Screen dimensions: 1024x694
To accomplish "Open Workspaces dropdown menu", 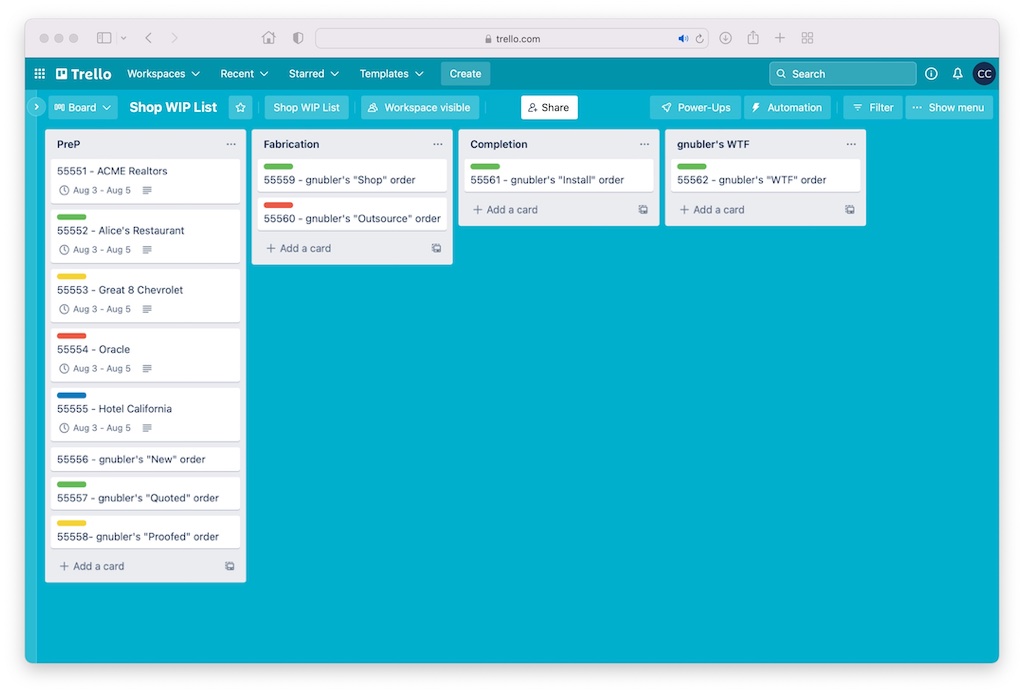I will click(163, 74).
